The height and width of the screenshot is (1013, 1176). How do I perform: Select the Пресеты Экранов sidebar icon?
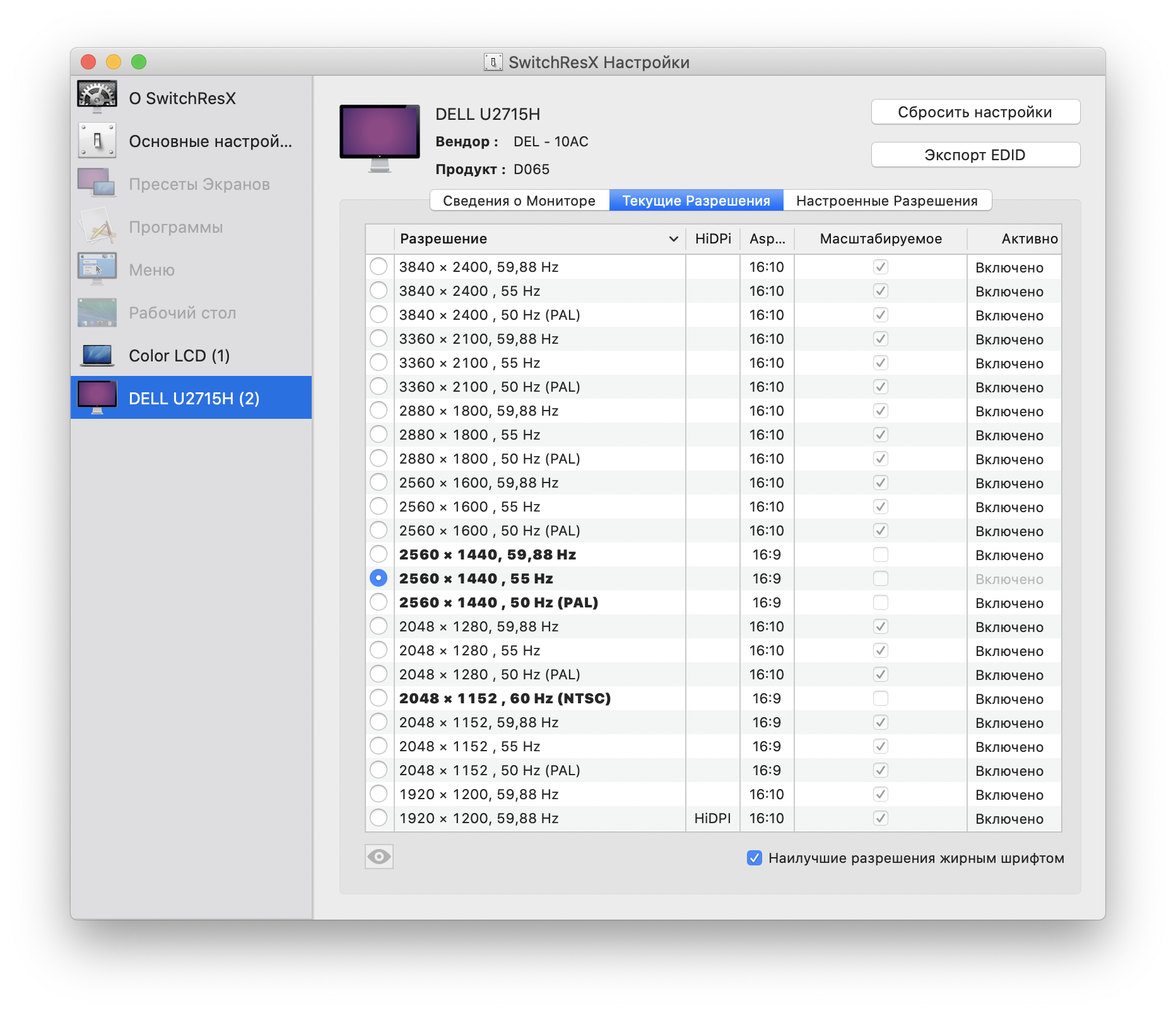pyautogui.click(x=97, y=183)
